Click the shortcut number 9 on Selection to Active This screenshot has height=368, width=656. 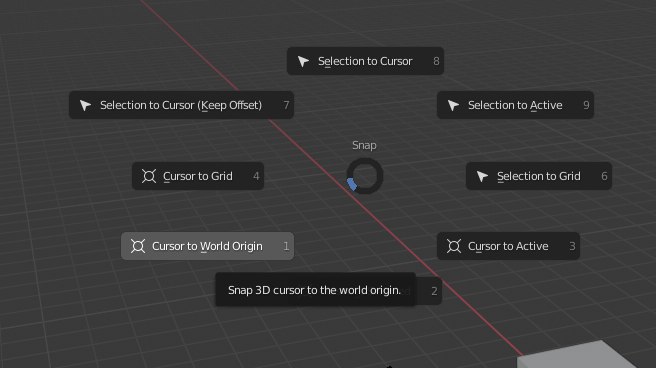coord(586,105)
